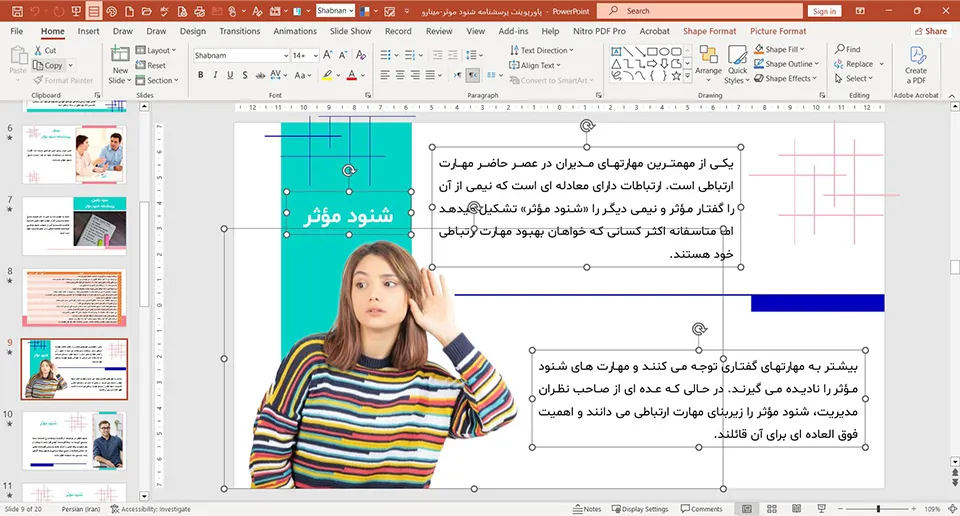
Task: Open Align Text dropdown
Action: click(x=535, y=65)
